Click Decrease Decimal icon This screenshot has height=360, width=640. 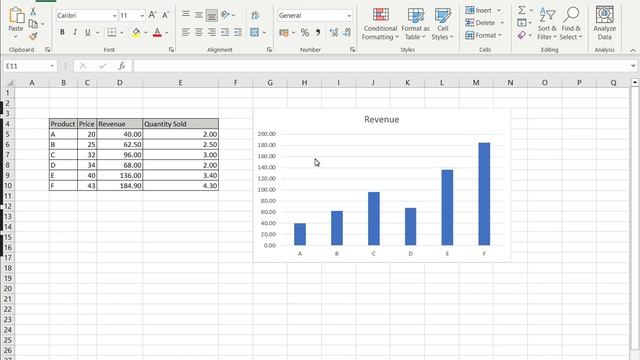347,33
